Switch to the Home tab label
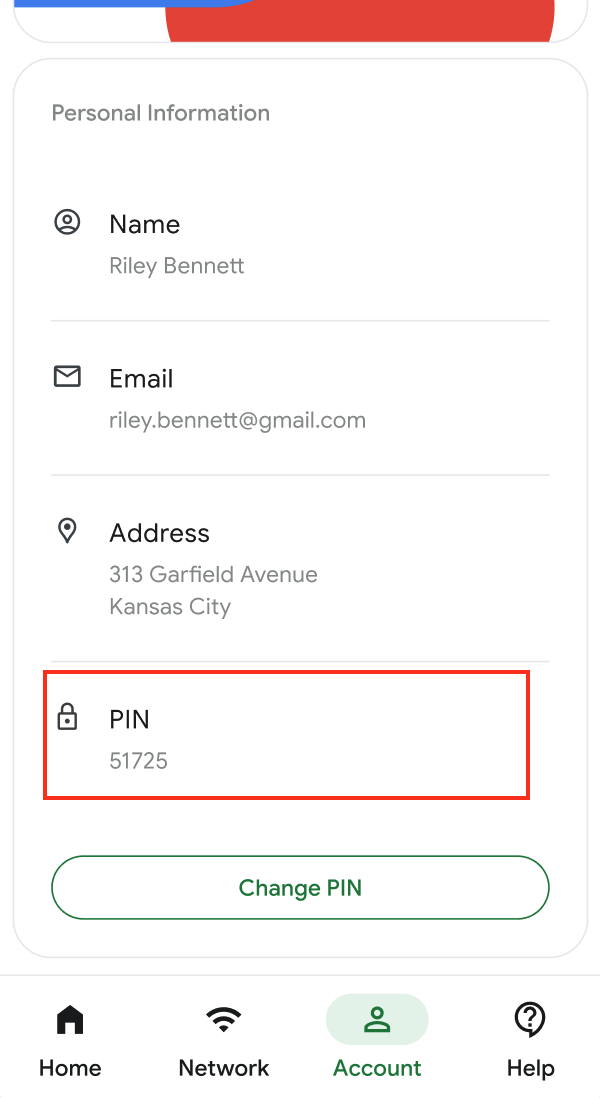Screen dimensions: 600x1098 point(70,1068)
